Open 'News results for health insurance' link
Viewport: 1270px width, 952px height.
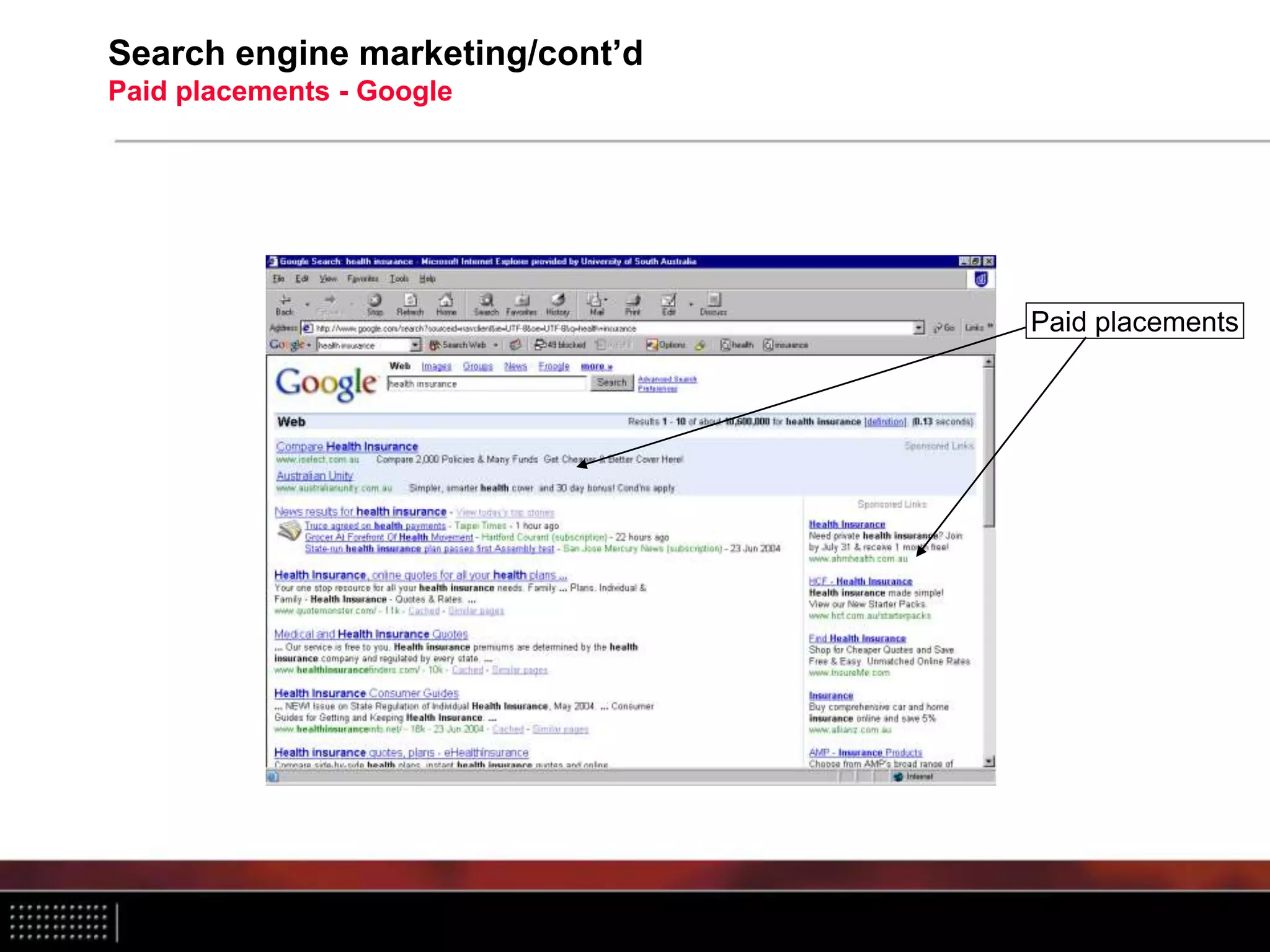360,511
